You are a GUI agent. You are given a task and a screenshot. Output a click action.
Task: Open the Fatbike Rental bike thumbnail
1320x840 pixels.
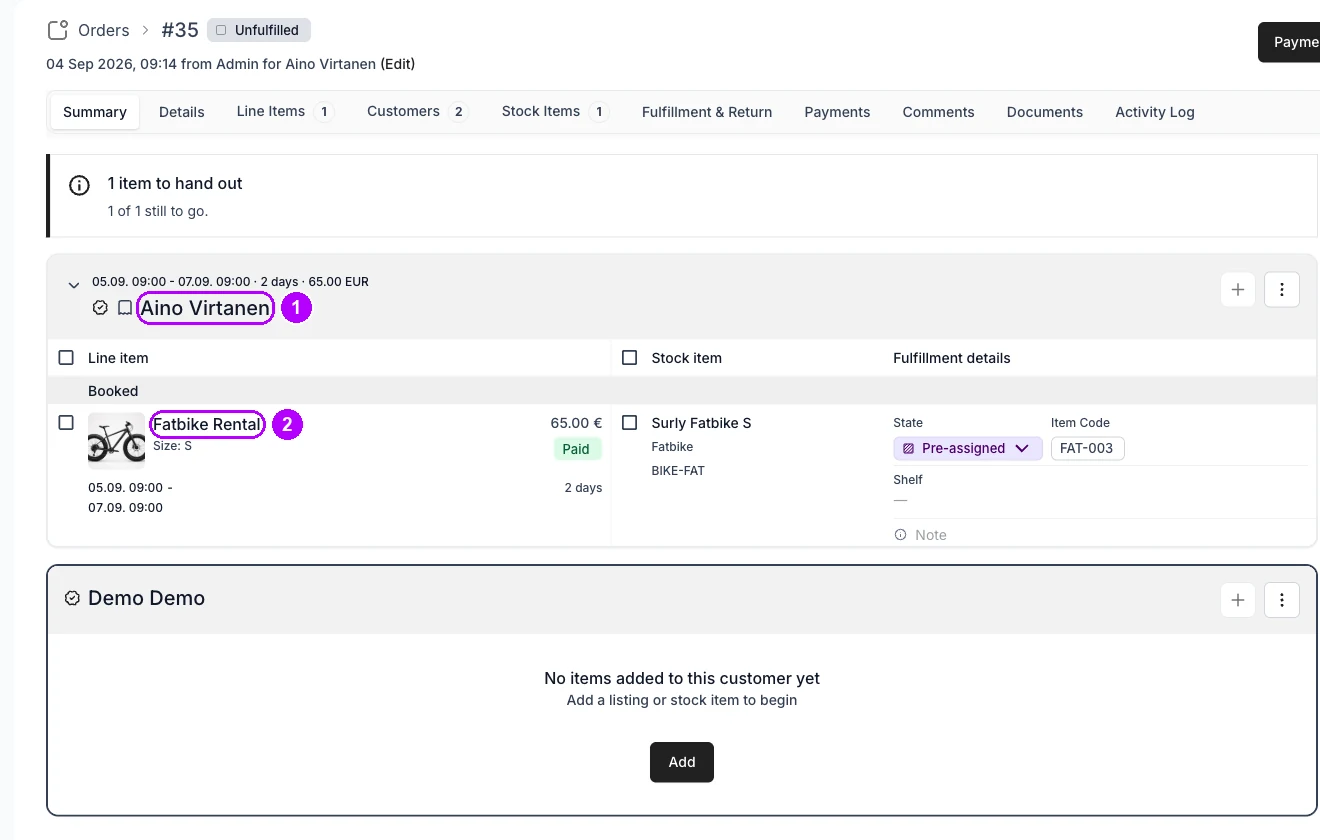(116, 441)
